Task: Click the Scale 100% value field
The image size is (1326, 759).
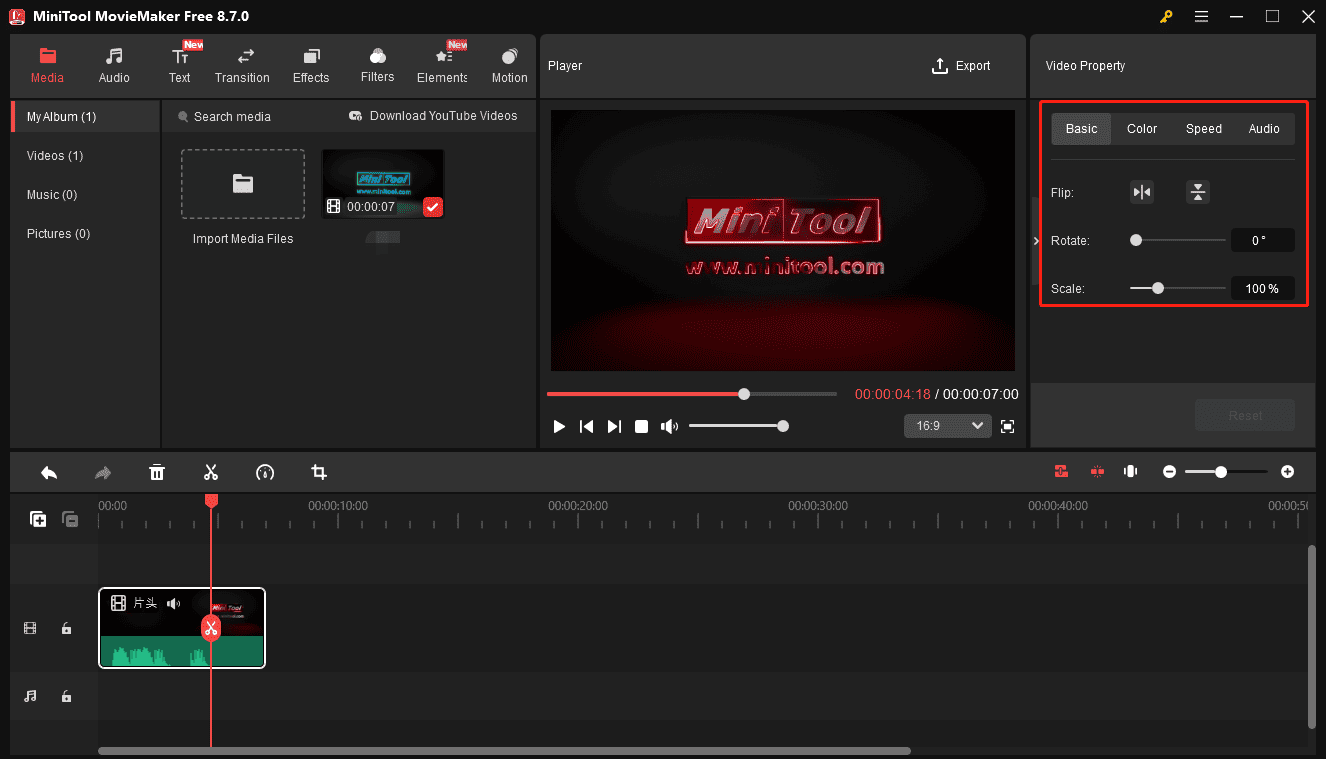Action: pos(1262,288)
